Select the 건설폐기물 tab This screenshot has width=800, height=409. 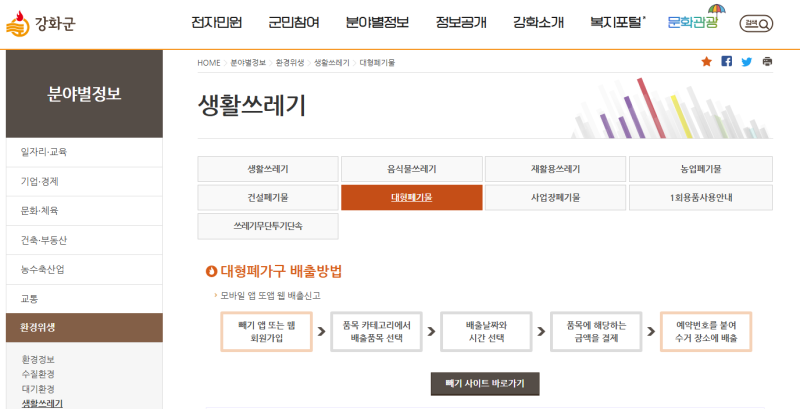(x=268, y=198)
